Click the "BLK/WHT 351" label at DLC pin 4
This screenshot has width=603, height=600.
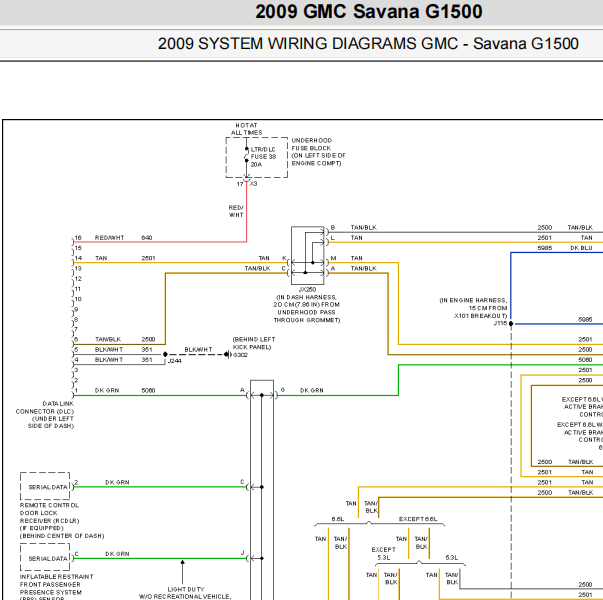[123, 360]
